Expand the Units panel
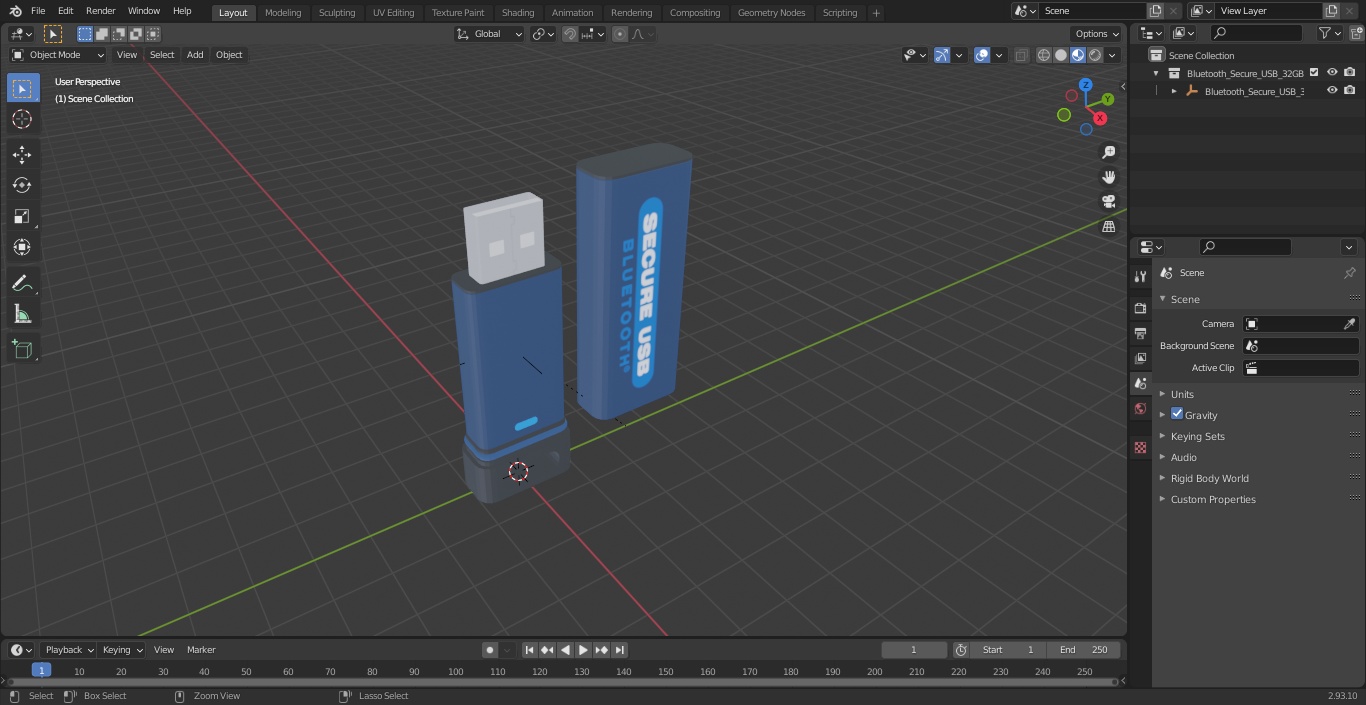 point(1182,394)
